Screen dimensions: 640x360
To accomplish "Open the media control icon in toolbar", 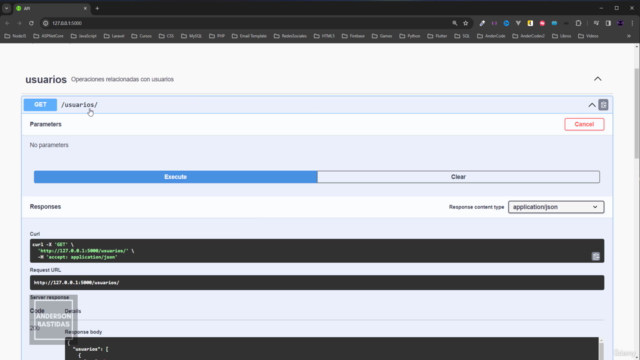I will click(596, 23).
